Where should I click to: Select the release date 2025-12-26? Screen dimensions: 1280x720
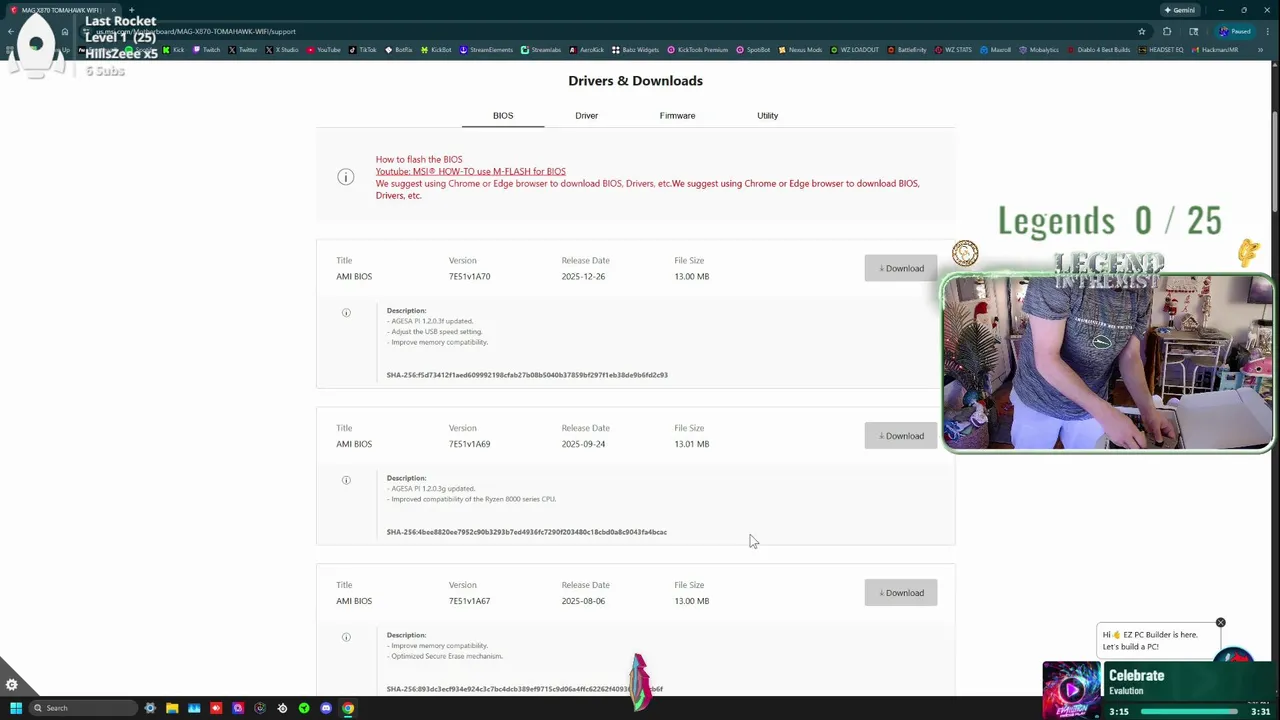click(583, 276)
